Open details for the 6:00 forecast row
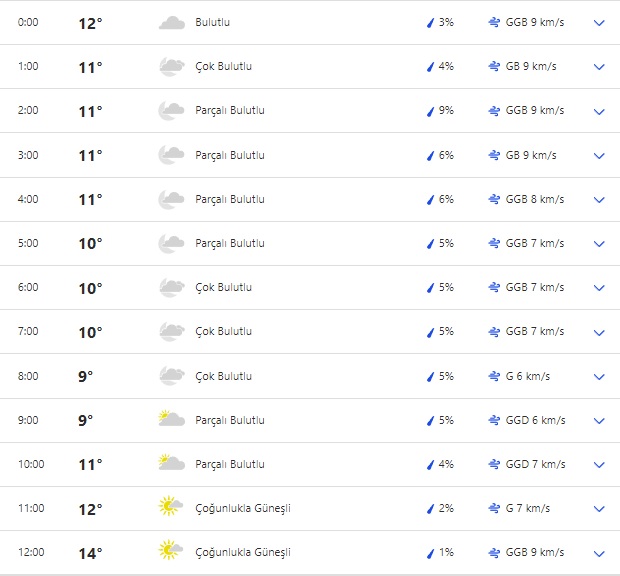This screenshot has width=620, height=576. coord(599,288)
